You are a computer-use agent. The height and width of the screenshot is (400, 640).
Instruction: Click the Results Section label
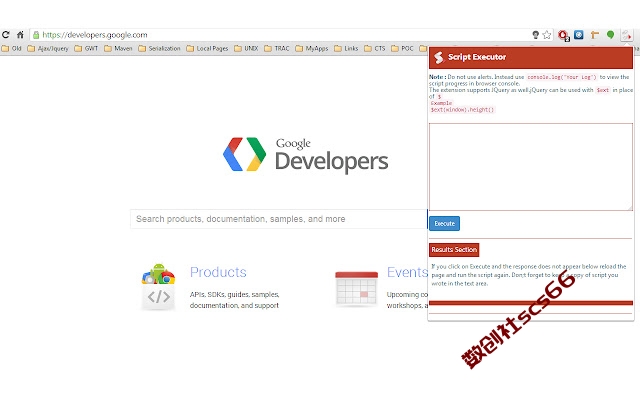pyautogui.click(x=454, y=249)
